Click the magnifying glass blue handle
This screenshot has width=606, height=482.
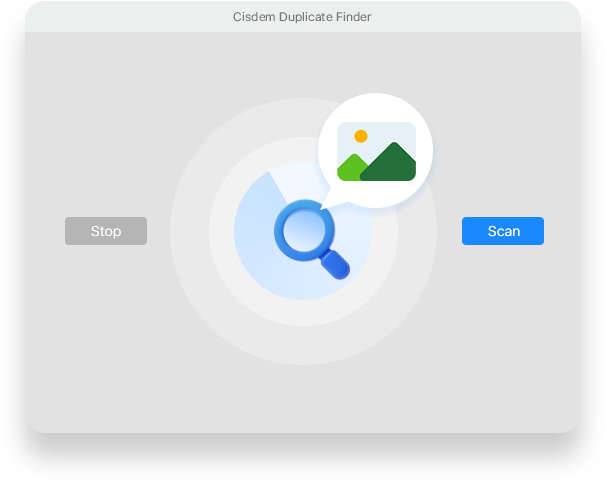click(x=335, y=265)
